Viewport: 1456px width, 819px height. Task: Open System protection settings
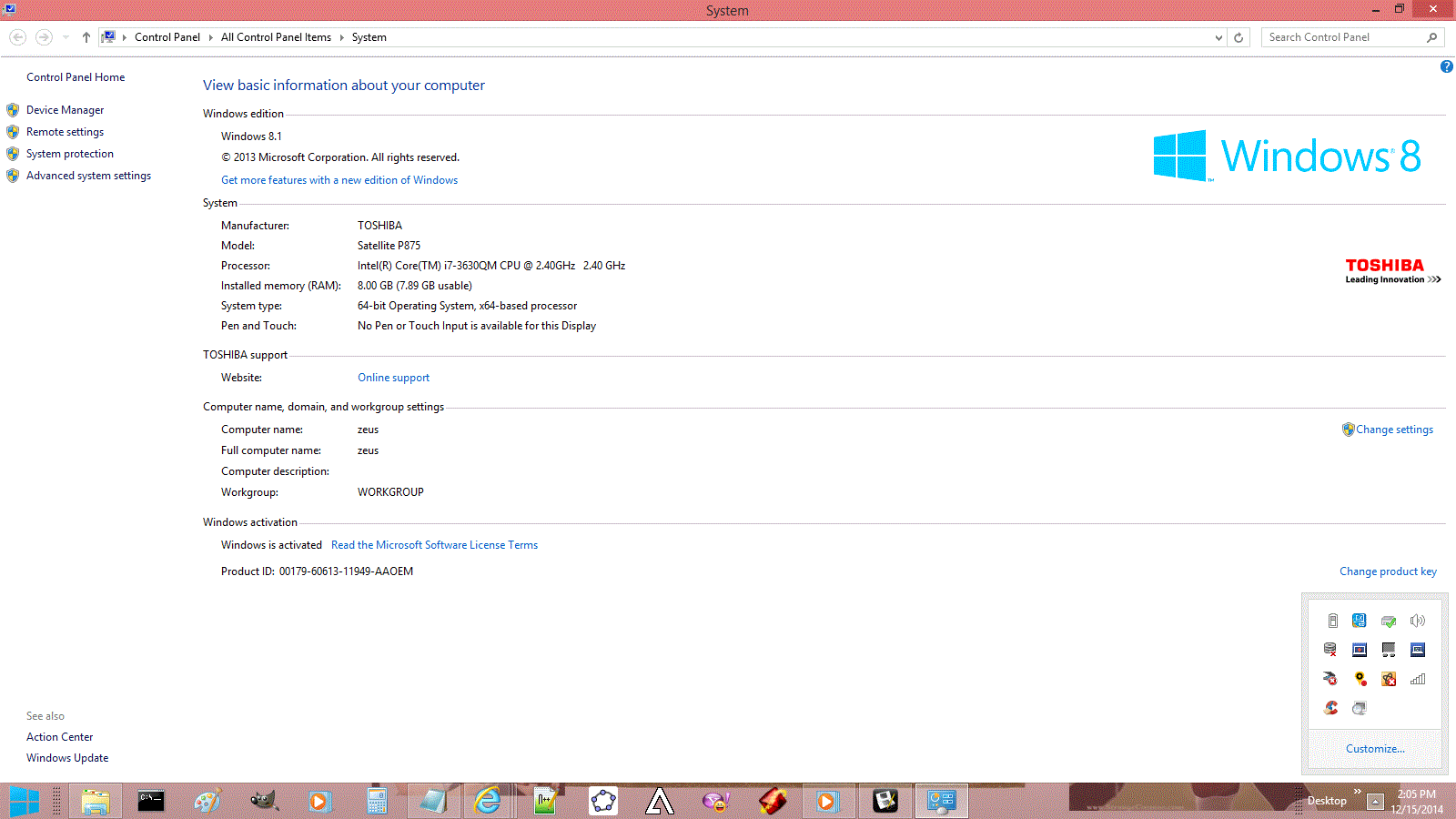click(70, 154)
